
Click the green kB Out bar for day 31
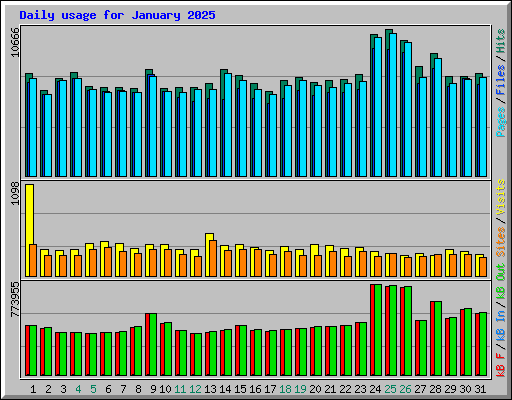point(483,344)
